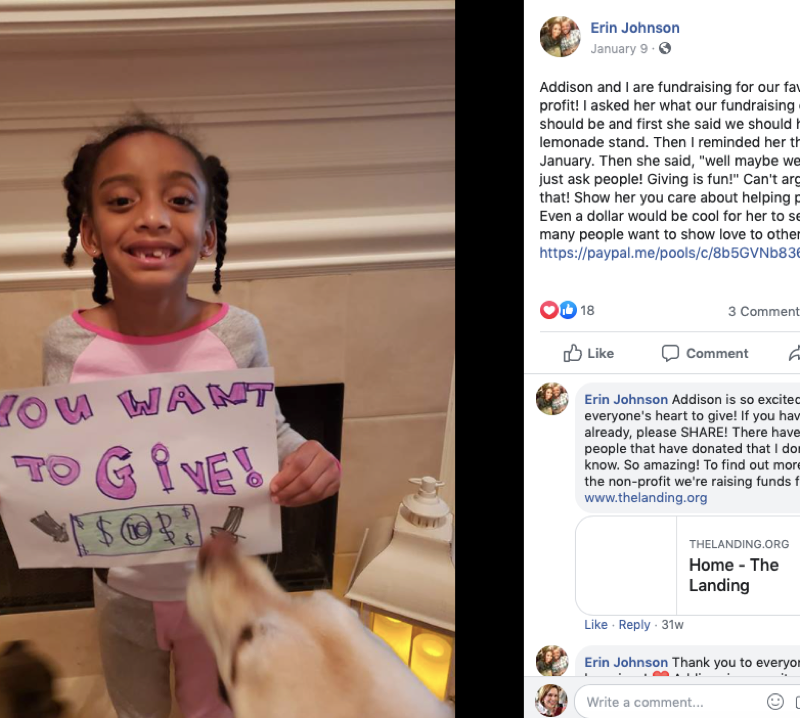
Task: Open the Home - The Landing preview card
Action: tap(687, 565)
